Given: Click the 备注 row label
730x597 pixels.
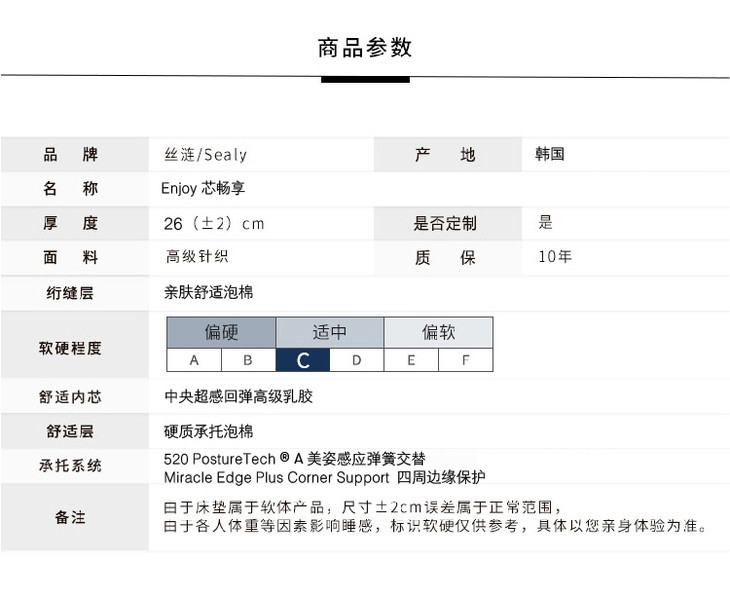Looking at the screenshot, I should [x=70, y=517].
